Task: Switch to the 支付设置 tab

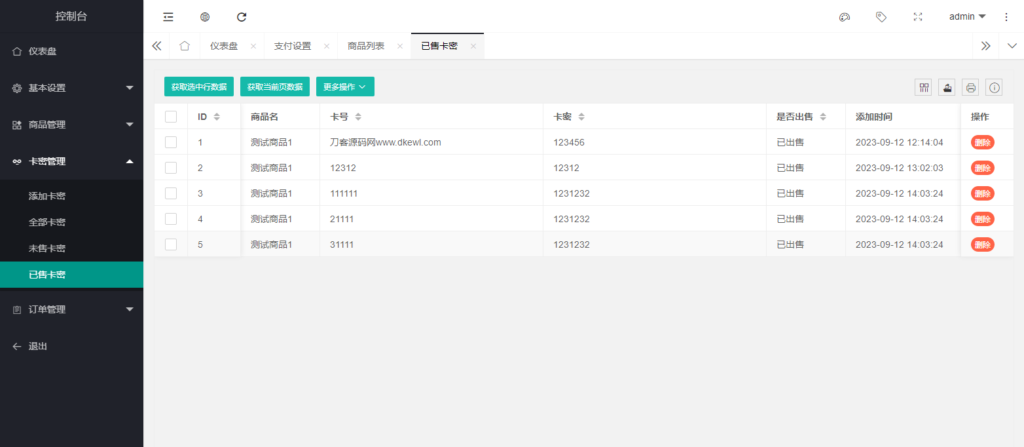Action: click(x=290, y=46)
